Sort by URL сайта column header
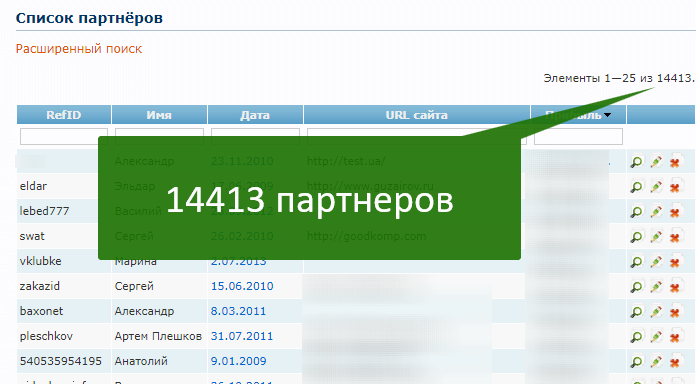 coord(416,115)
